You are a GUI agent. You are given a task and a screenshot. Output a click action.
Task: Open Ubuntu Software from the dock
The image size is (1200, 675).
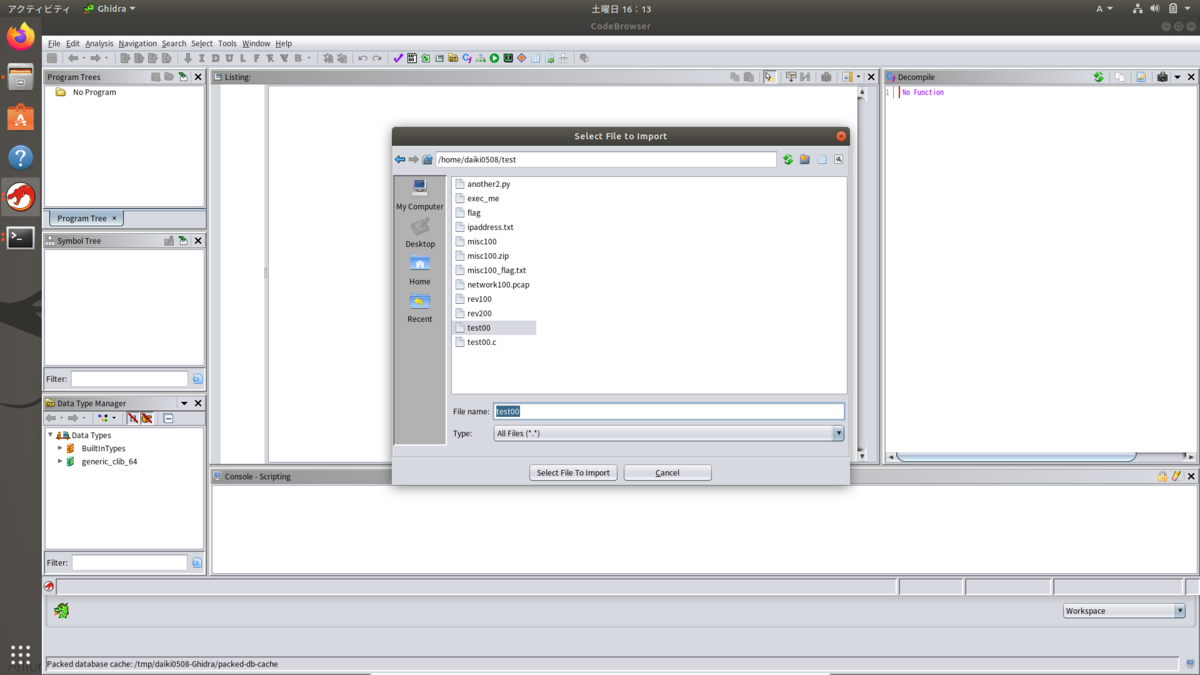pyautogui.click(x=20, y=117)
